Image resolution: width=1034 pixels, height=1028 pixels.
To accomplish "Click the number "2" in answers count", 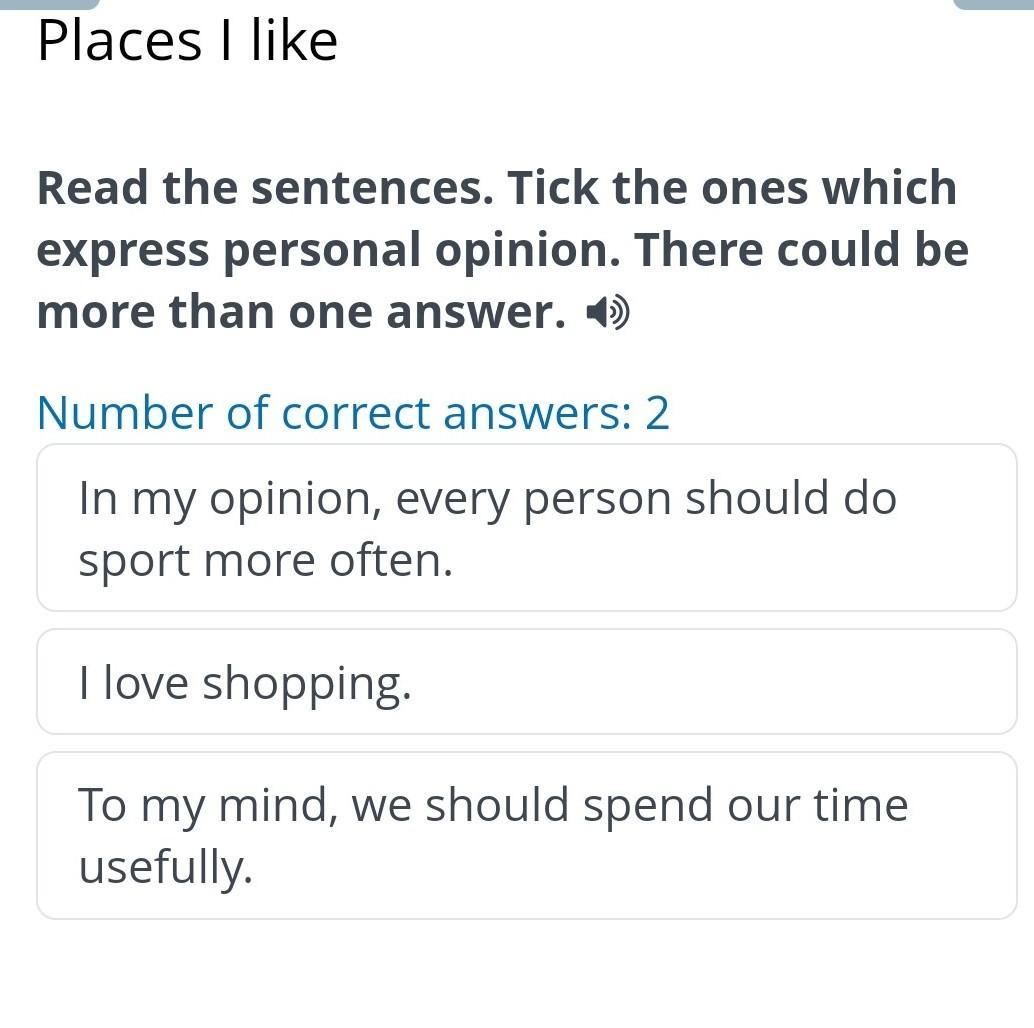I will (x=657, y=413).
